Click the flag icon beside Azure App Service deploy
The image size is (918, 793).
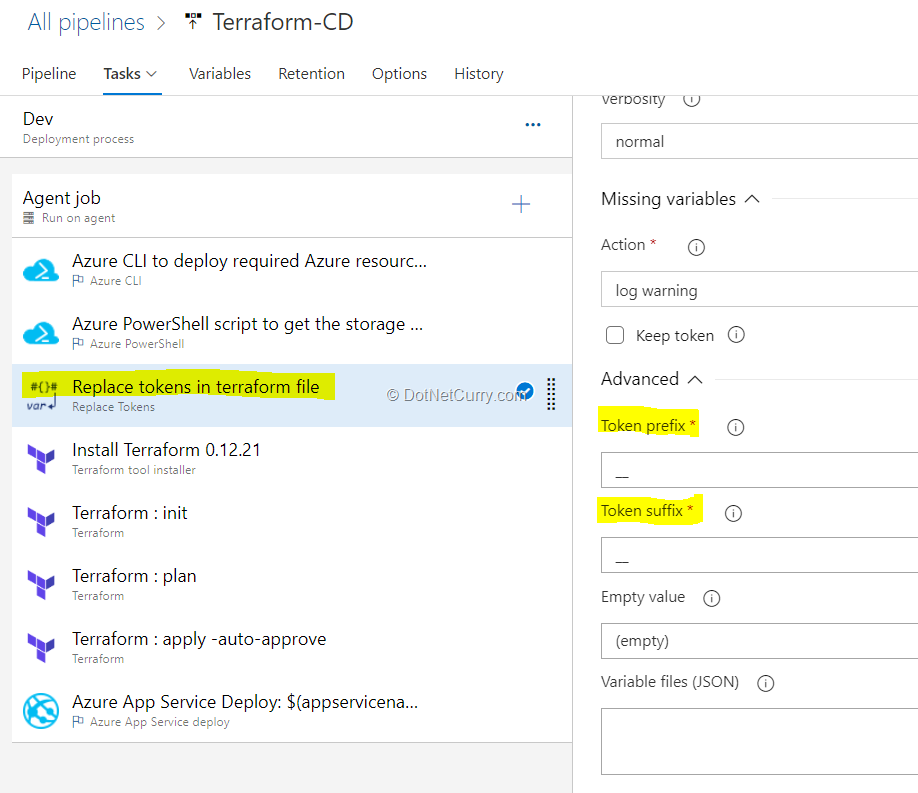(x=78, y=722)
